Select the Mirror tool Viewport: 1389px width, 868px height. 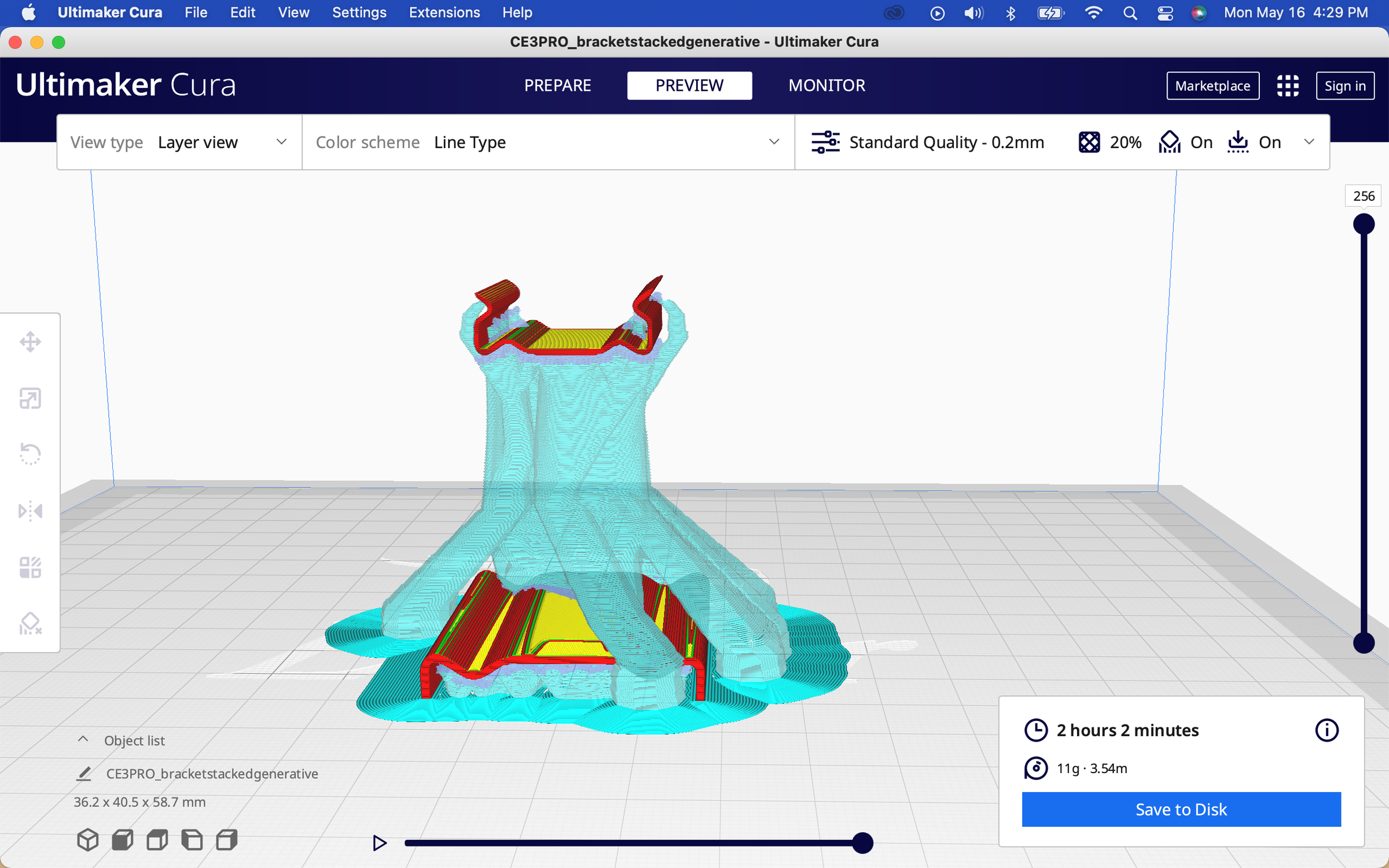coord(30,511)
